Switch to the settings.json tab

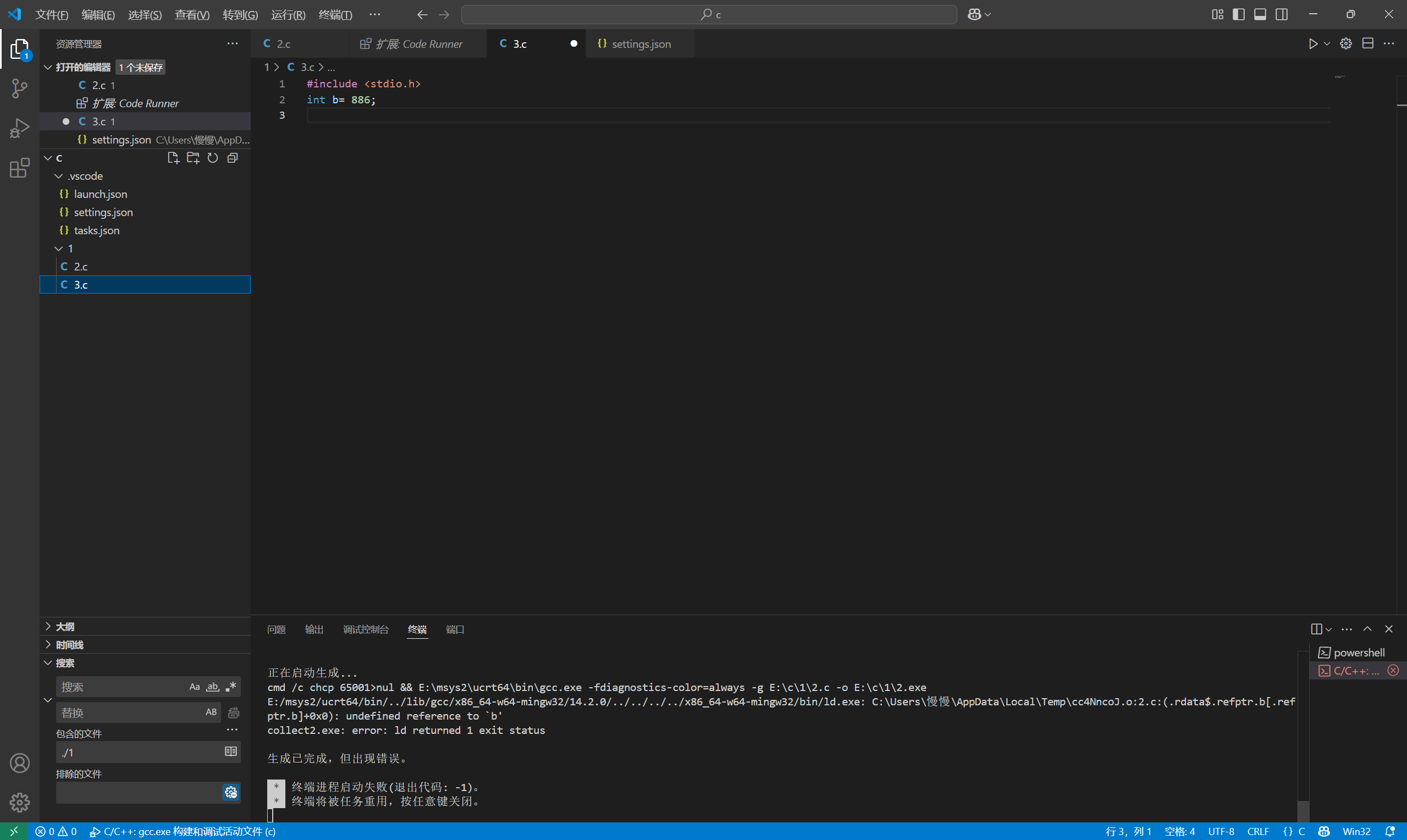[x=641, y=43]
